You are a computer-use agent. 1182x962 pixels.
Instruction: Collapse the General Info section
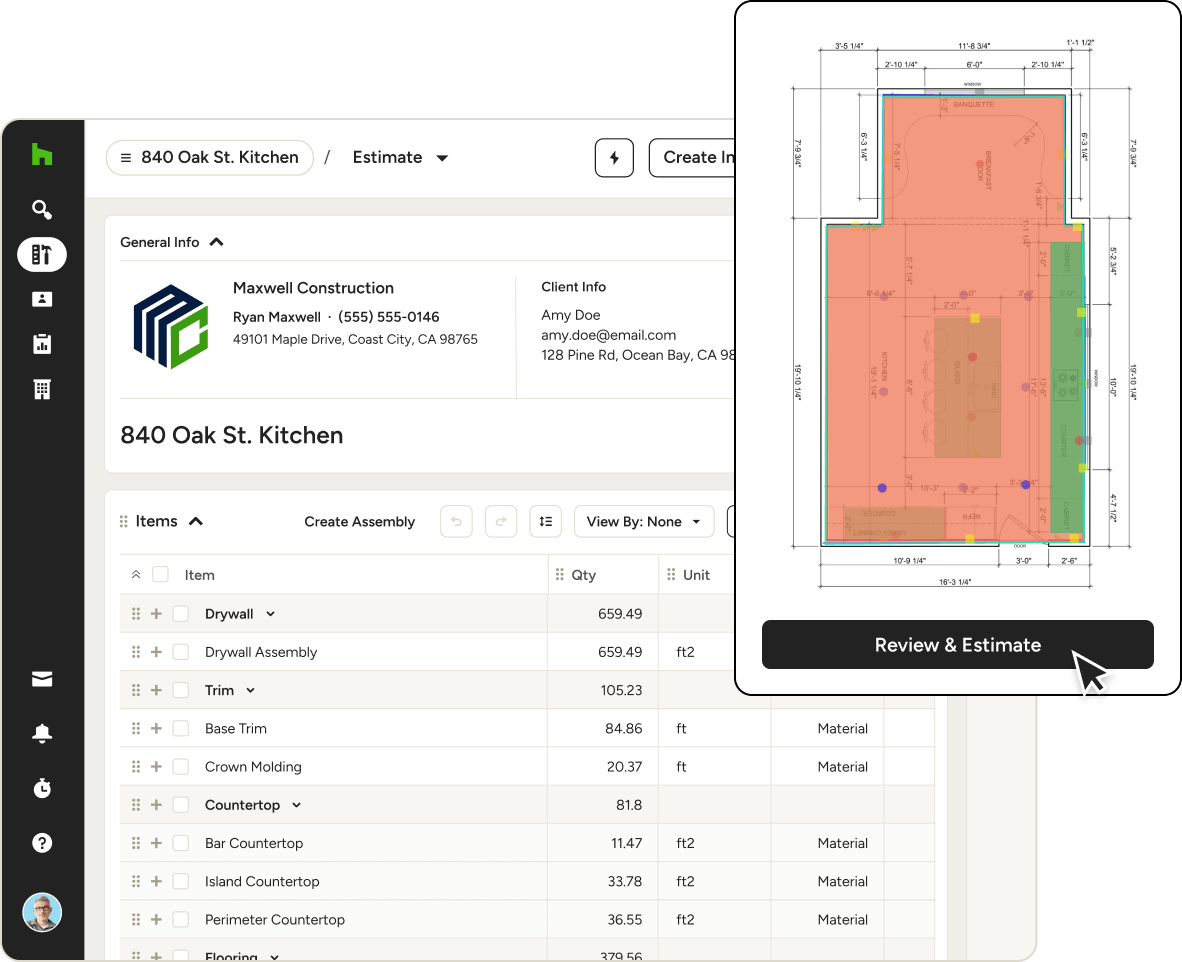click(x=217, y=242)
